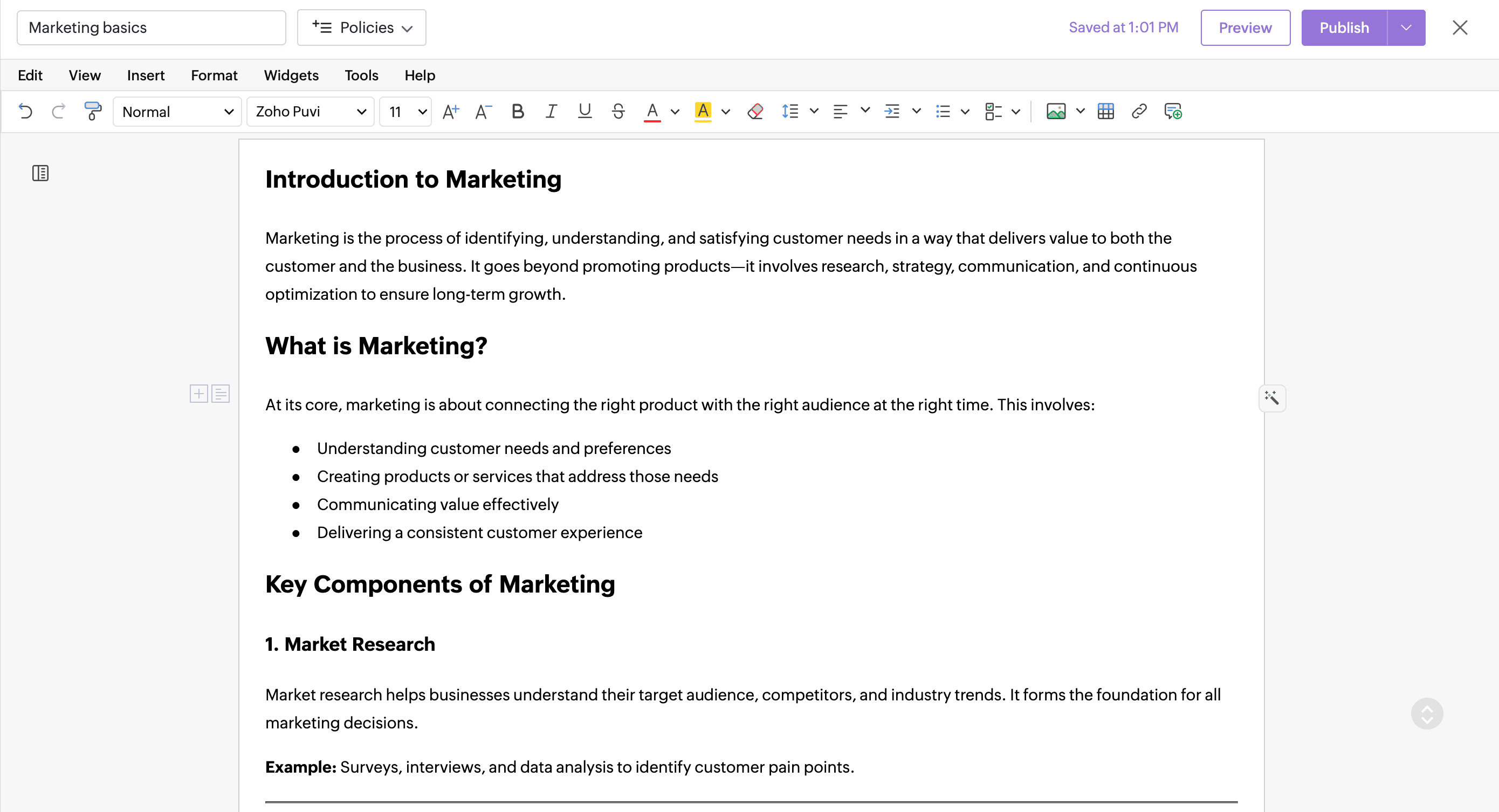Image resolution: width=1499 pixels, height=812 pixels.
Task: Expand the Policies category dropdown
Action: (361, 27)
